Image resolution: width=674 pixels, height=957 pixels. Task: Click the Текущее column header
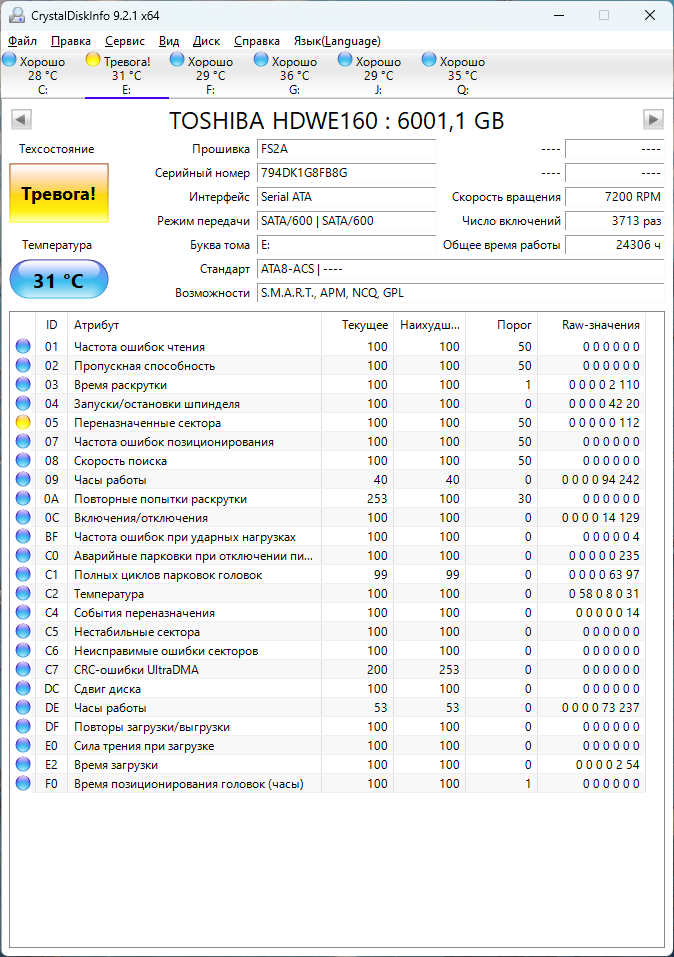coord(357,325)
